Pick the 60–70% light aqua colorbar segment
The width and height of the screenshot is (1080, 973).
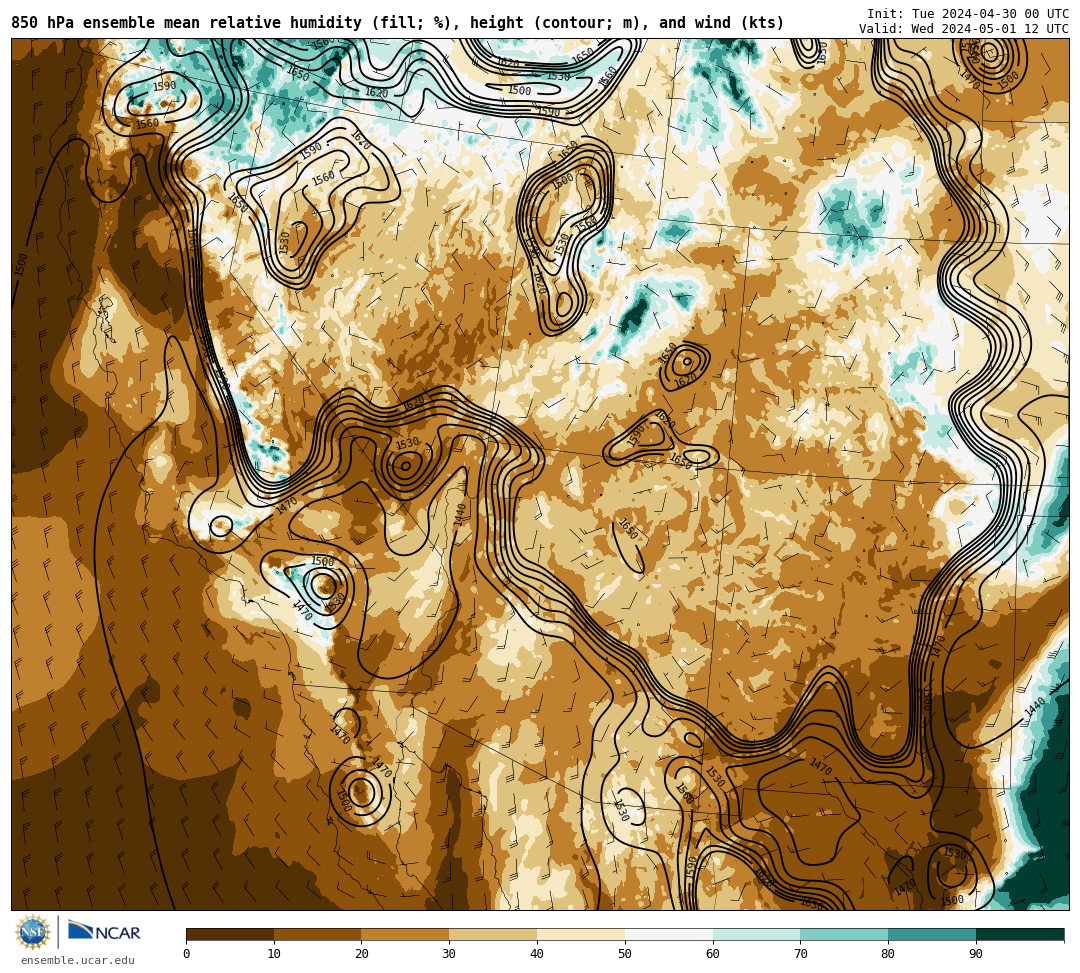click(x=756, y=934)
